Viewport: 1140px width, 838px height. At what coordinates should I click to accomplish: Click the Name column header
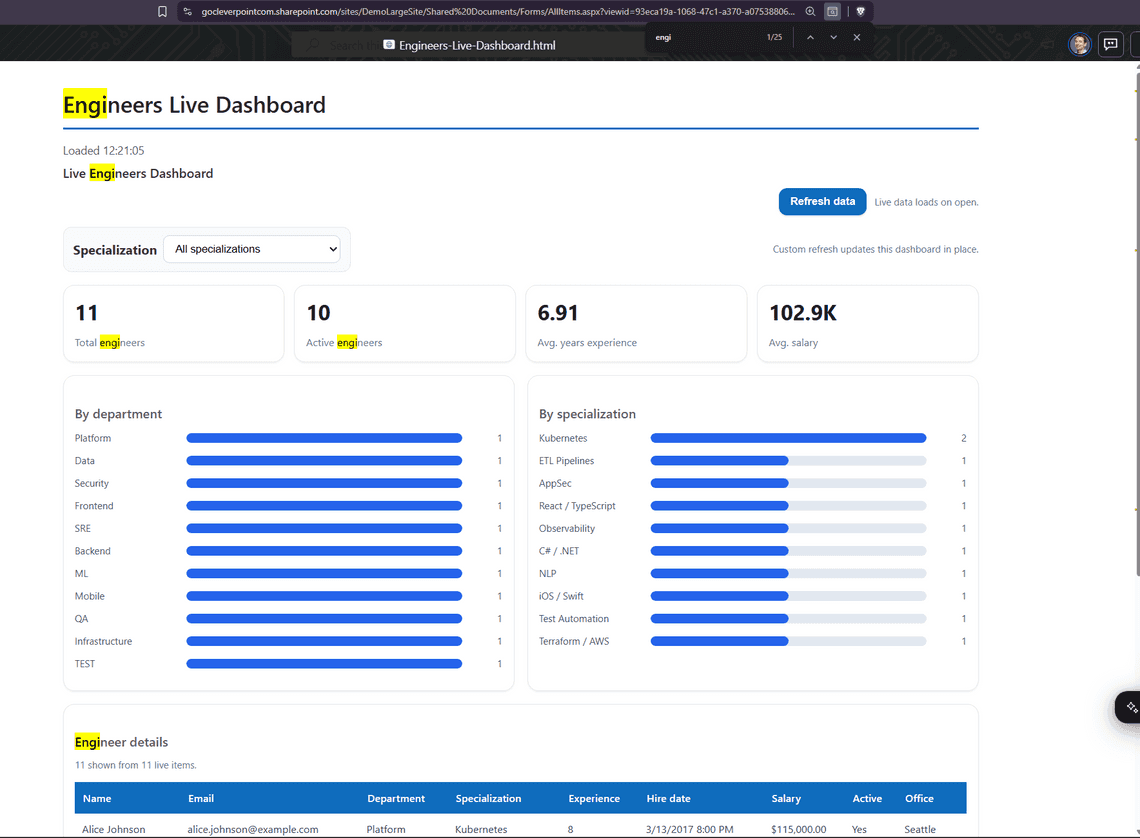pyautogui.click(x=97, y=798)
